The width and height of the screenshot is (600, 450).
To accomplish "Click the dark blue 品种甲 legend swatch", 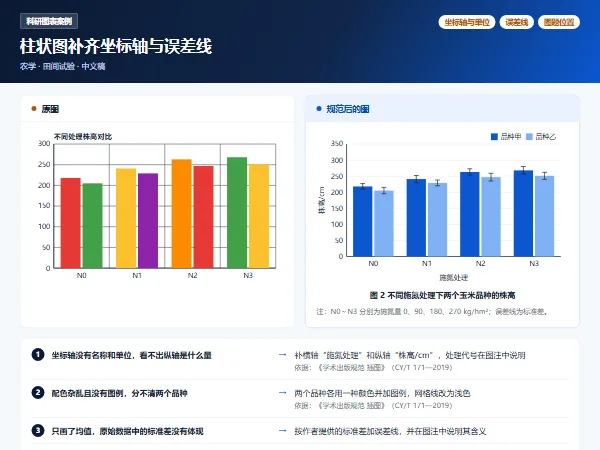I will (494, 137).
